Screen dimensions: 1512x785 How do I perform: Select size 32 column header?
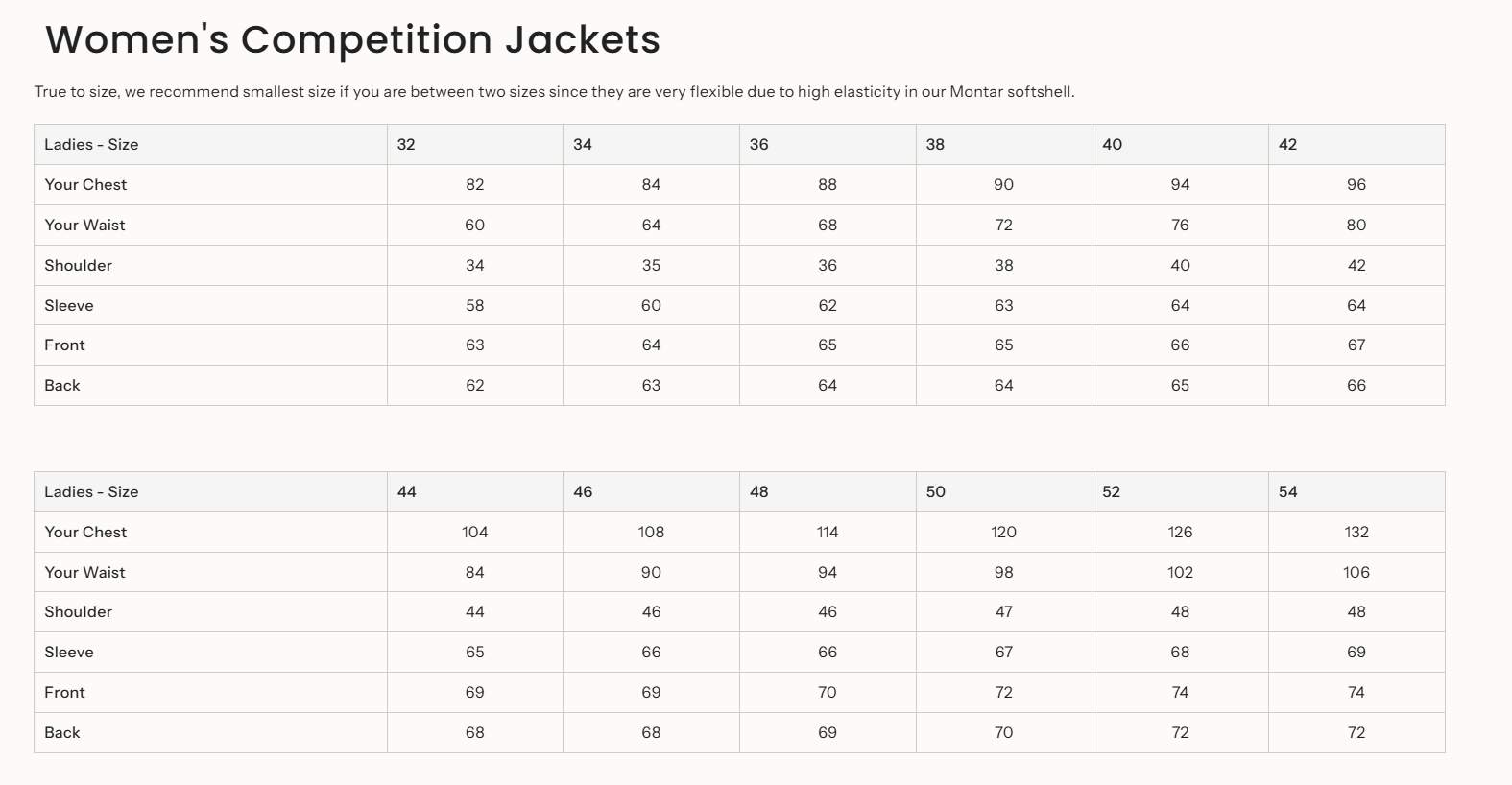[406, 144]
